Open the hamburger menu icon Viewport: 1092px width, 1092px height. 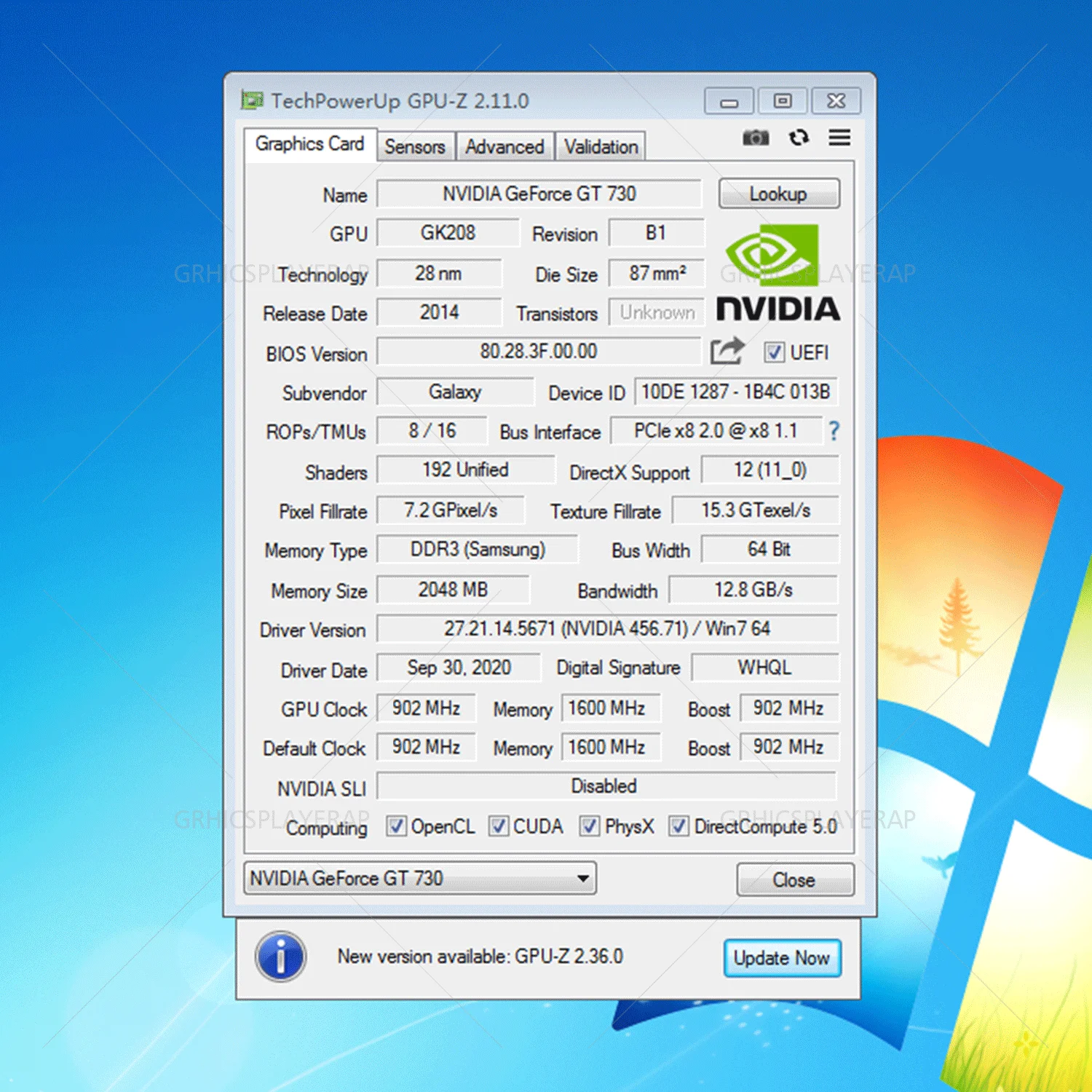coord(839,138)
